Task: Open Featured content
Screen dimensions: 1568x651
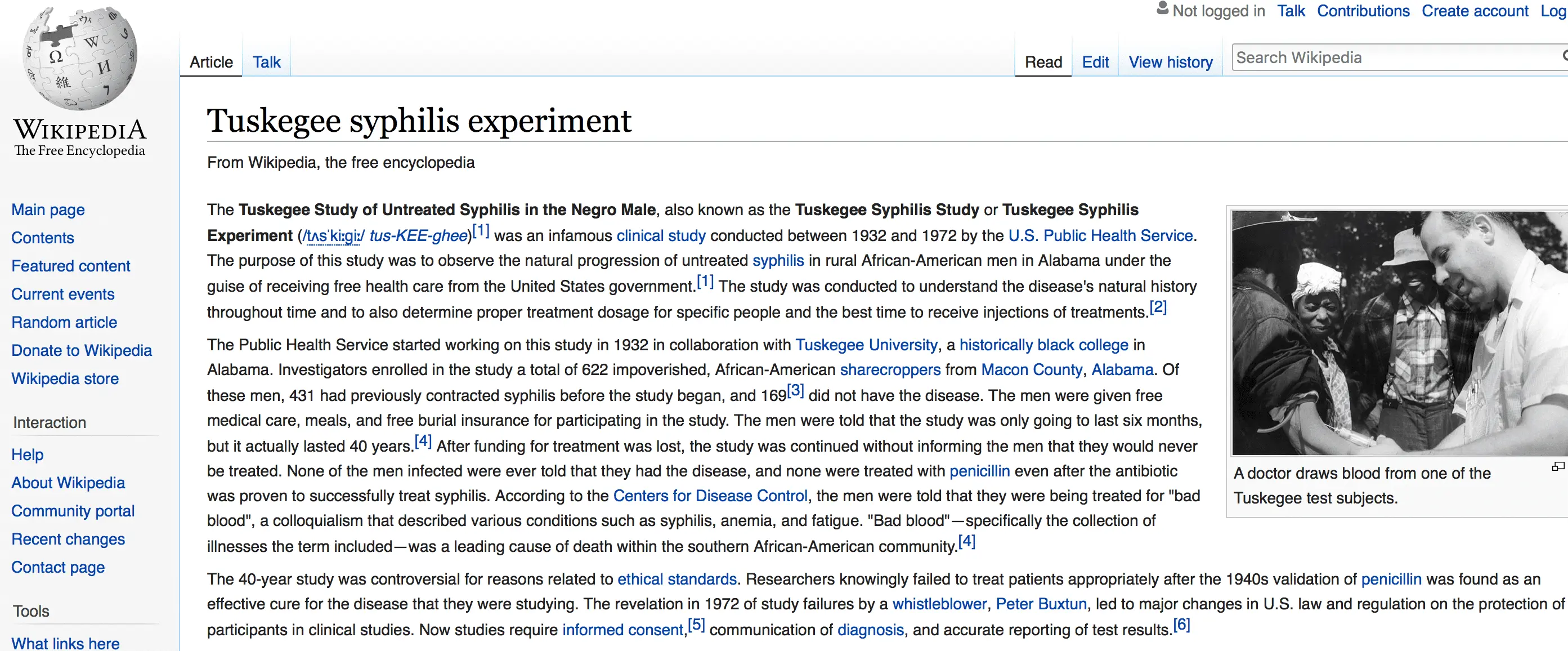Action: coord(70,265)
